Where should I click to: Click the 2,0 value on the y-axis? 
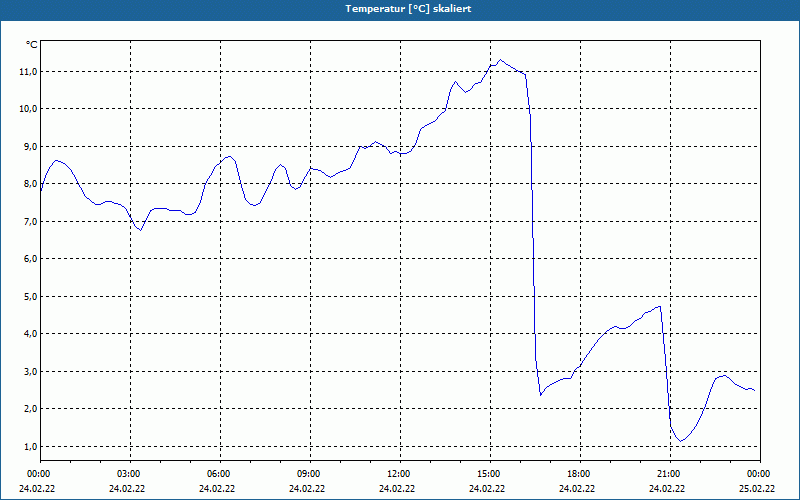(29, 409)
